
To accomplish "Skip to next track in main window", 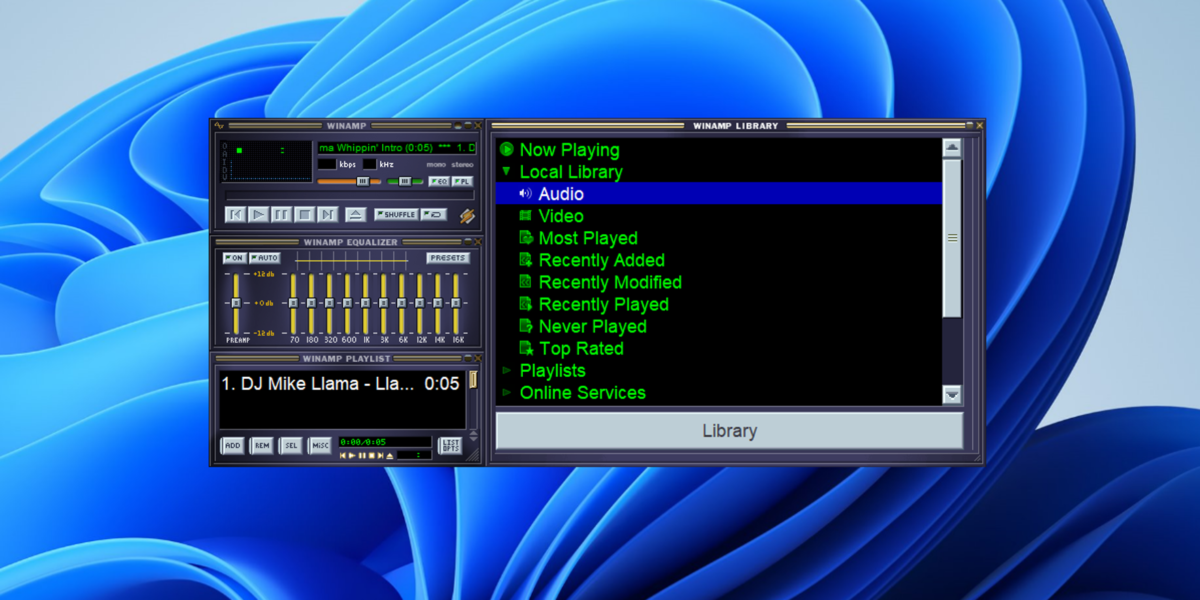I will point(328,214).
